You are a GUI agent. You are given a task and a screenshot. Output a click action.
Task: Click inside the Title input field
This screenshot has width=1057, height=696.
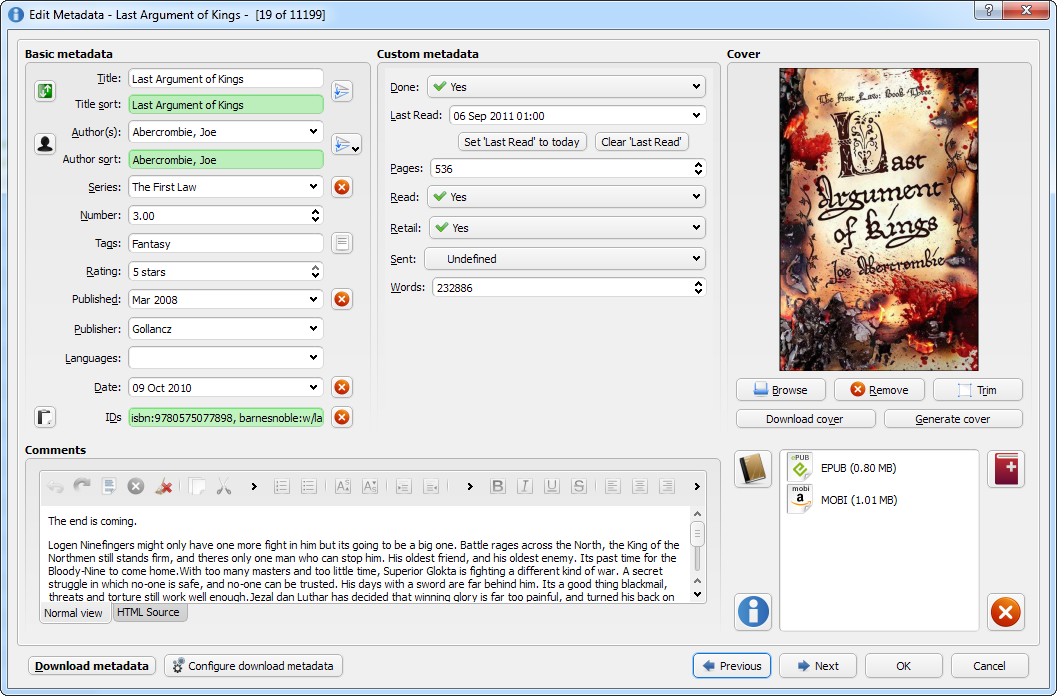coord(226,78)
